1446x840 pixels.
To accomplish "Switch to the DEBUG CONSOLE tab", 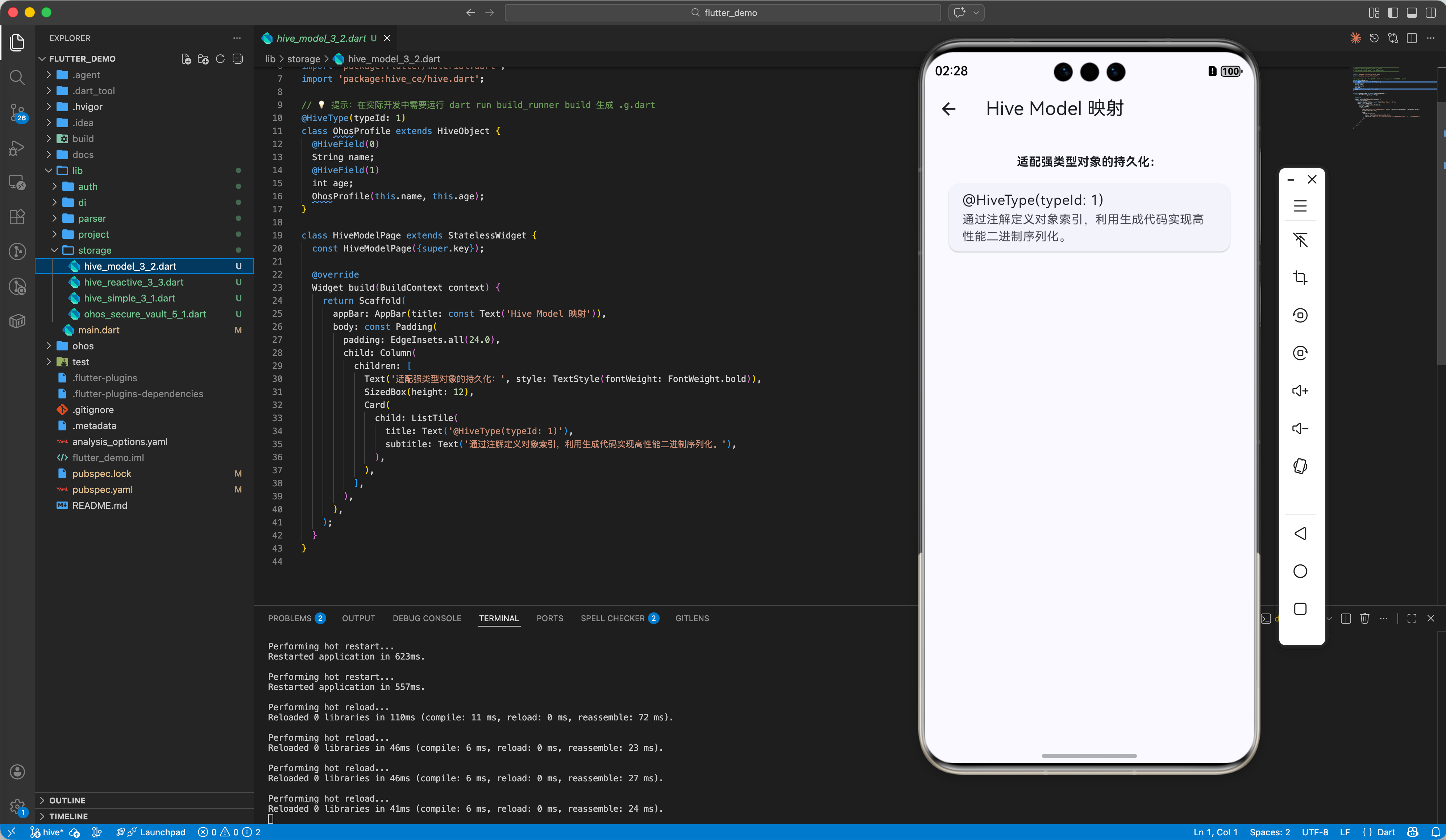I will click(426, 618).
